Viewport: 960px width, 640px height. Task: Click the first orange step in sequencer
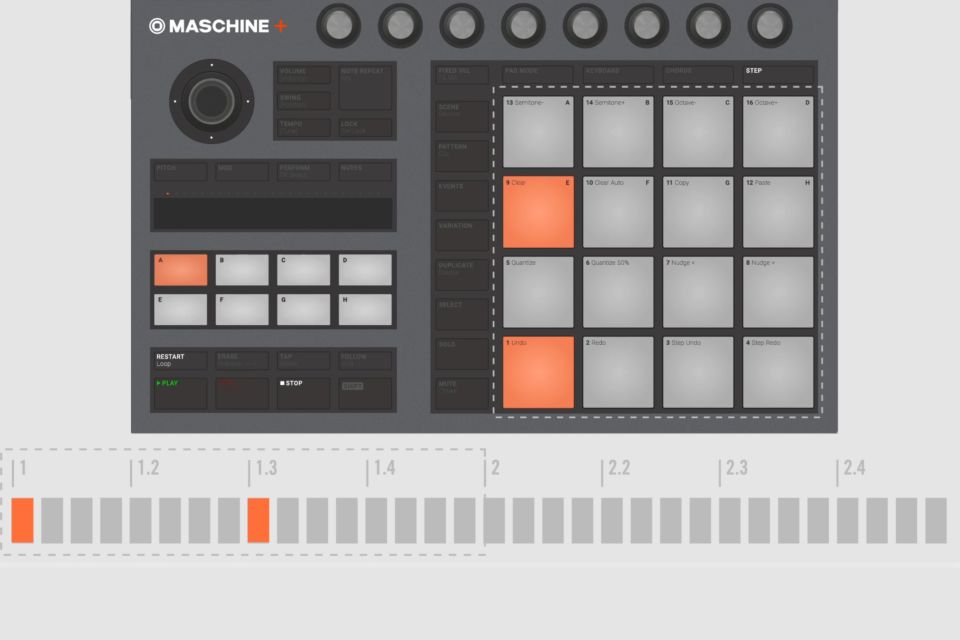pyautogui.click(x=22, y=520)
